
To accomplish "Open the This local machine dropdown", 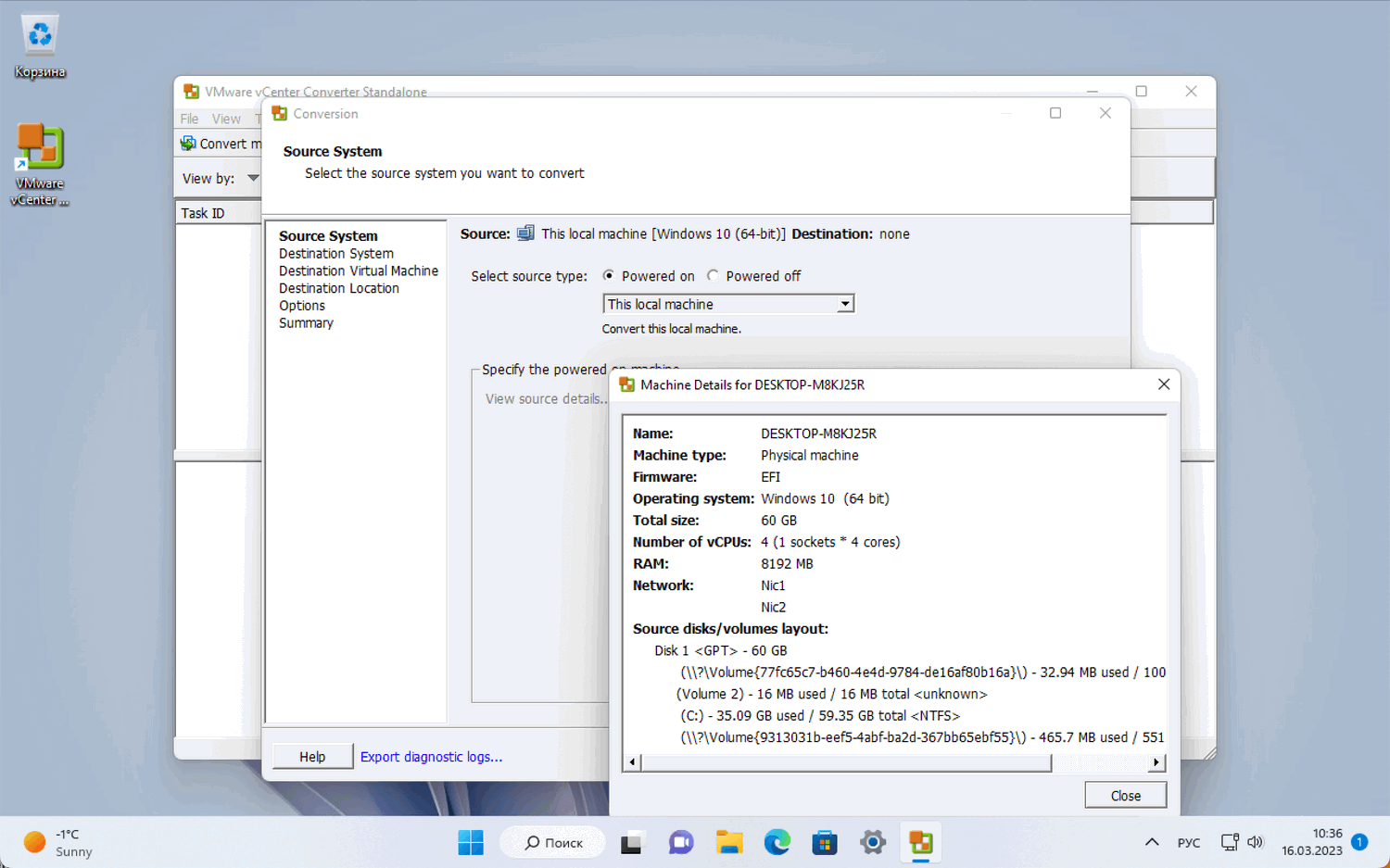I will 728,304.
